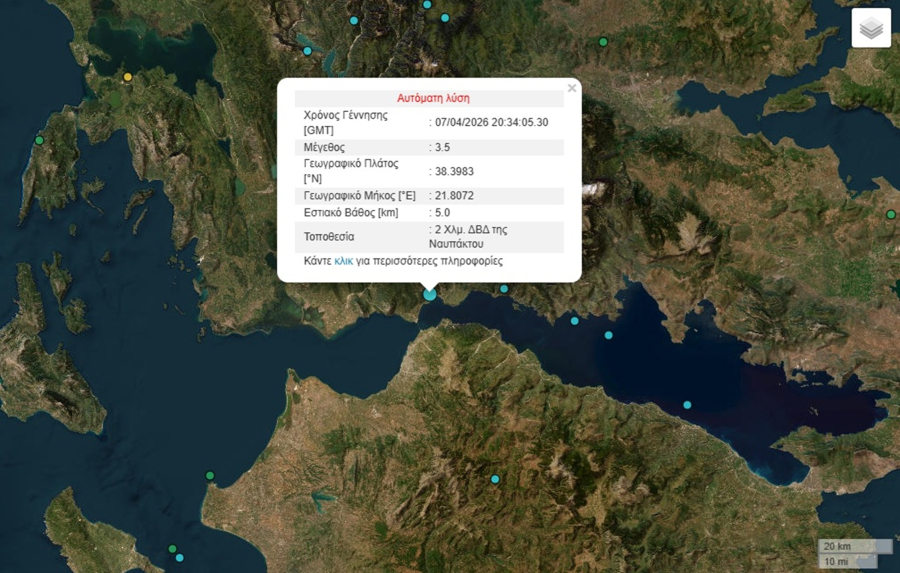Click the large cyan marker beneath the popup
This screenshot has width=900, height=573.
[x=430, y=294]
